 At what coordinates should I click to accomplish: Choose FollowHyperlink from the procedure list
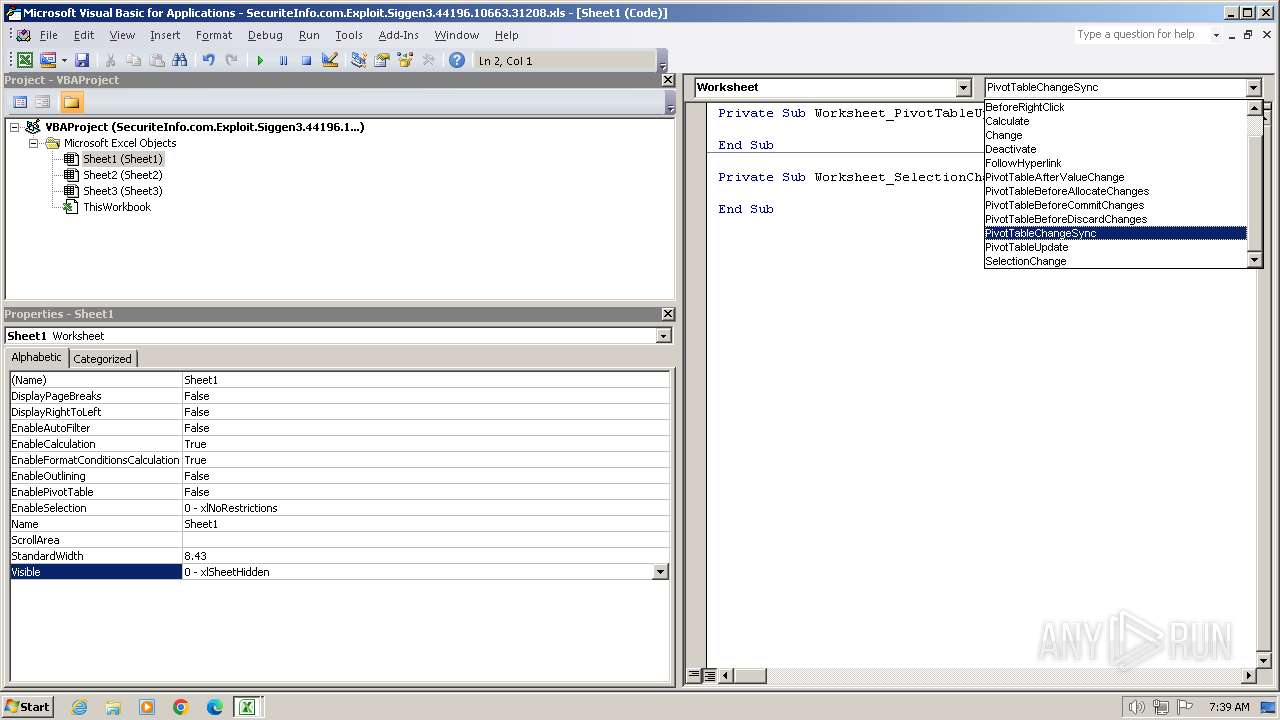pos(1115,163)
